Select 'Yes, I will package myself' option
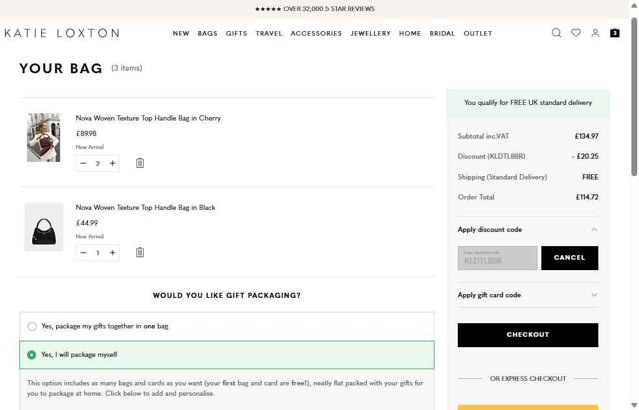 (x=227, y=355)
